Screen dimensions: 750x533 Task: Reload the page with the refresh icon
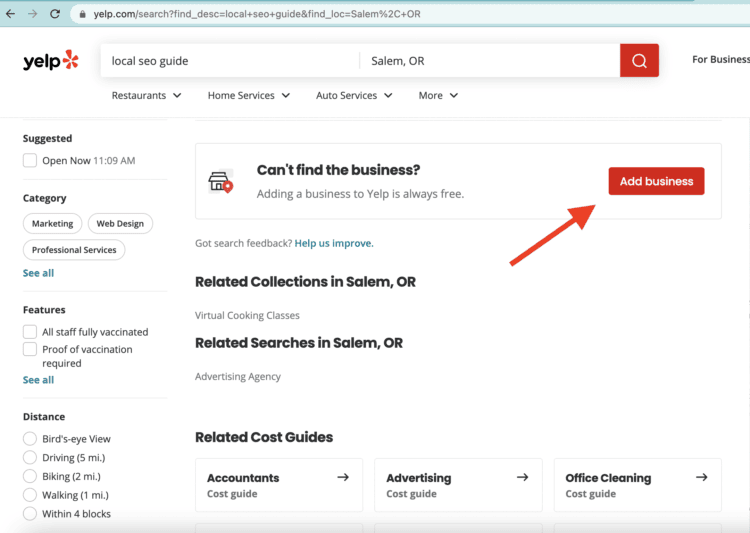[56, 14]
